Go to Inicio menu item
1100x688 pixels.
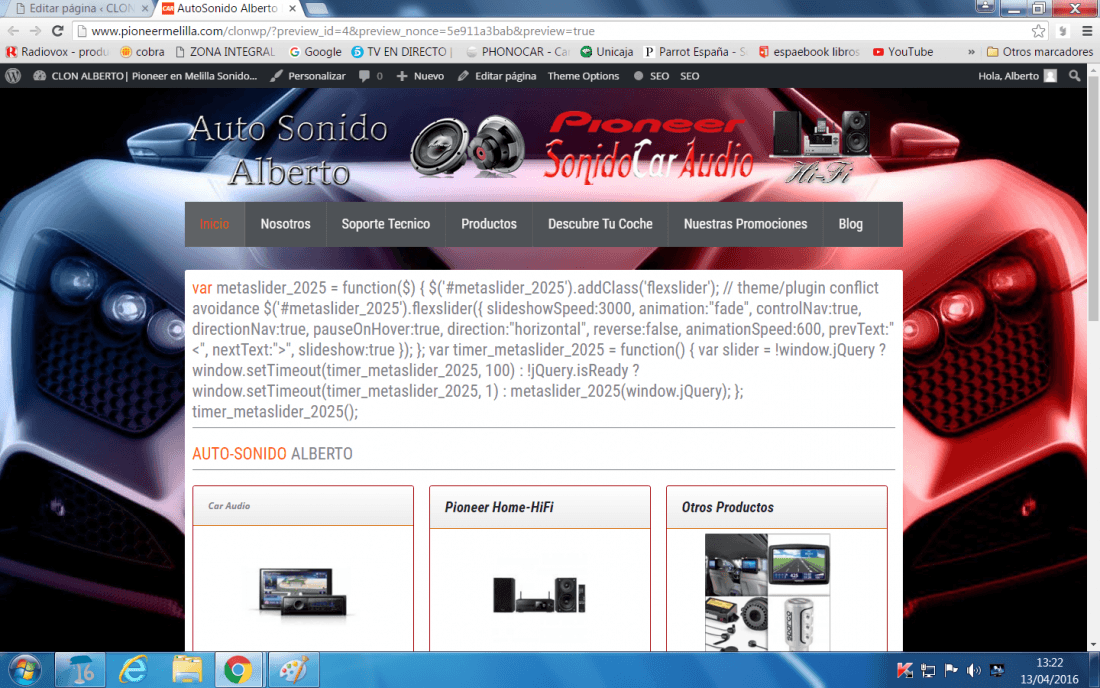214,224
